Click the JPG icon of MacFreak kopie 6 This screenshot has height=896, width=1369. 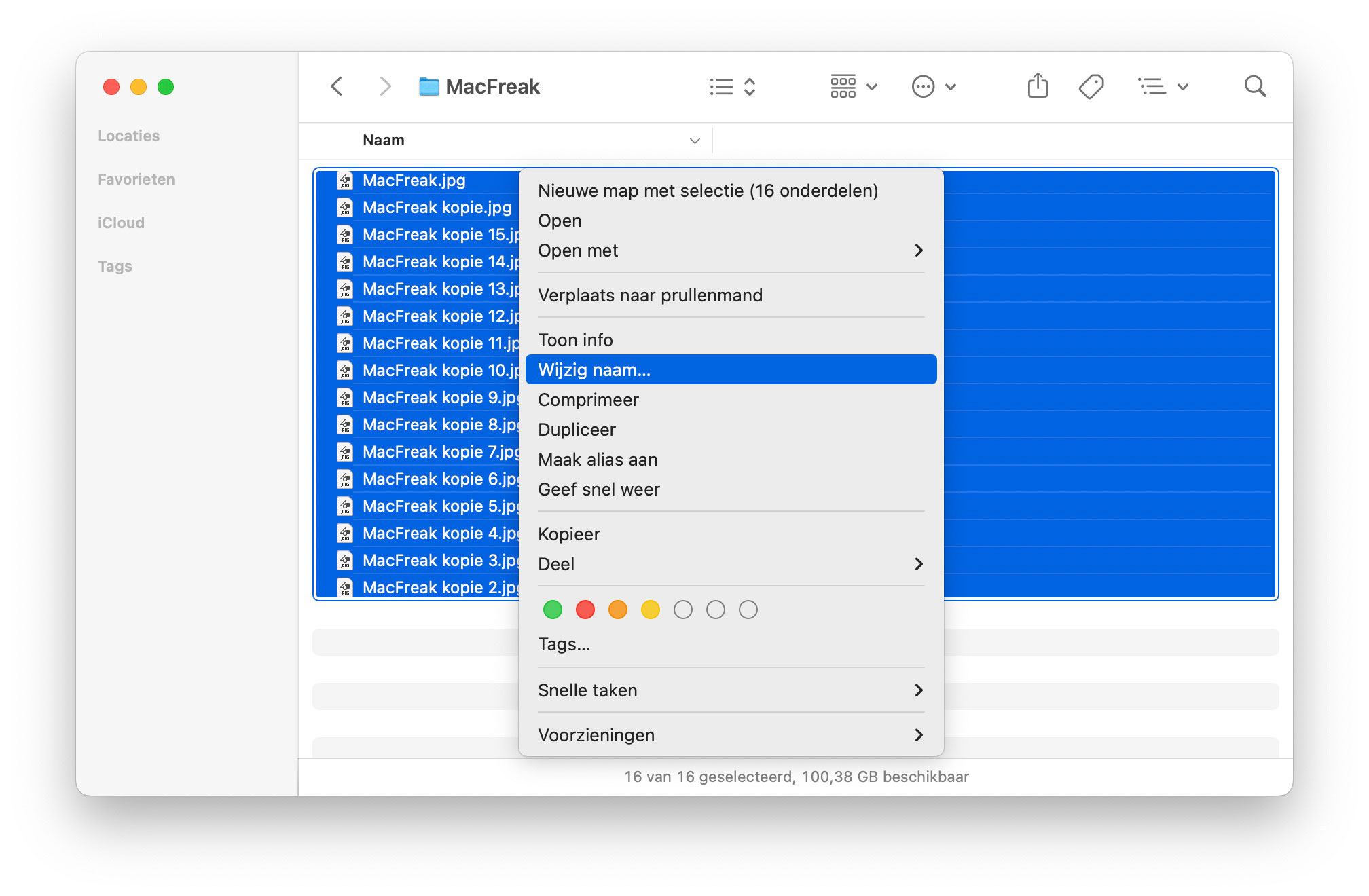(346, 479)
